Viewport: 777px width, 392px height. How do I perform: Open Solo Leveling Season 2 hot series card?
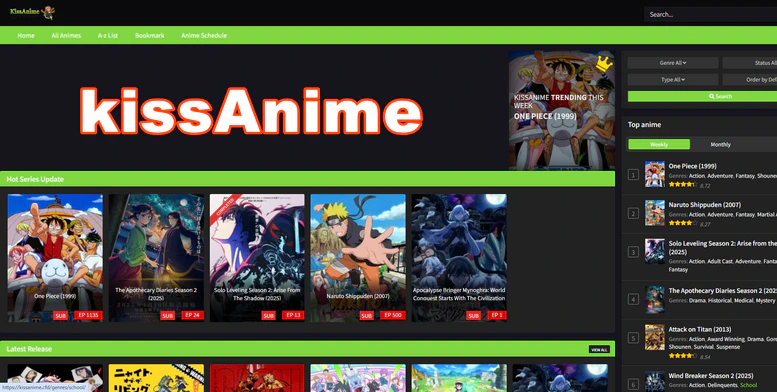point(257,258)
